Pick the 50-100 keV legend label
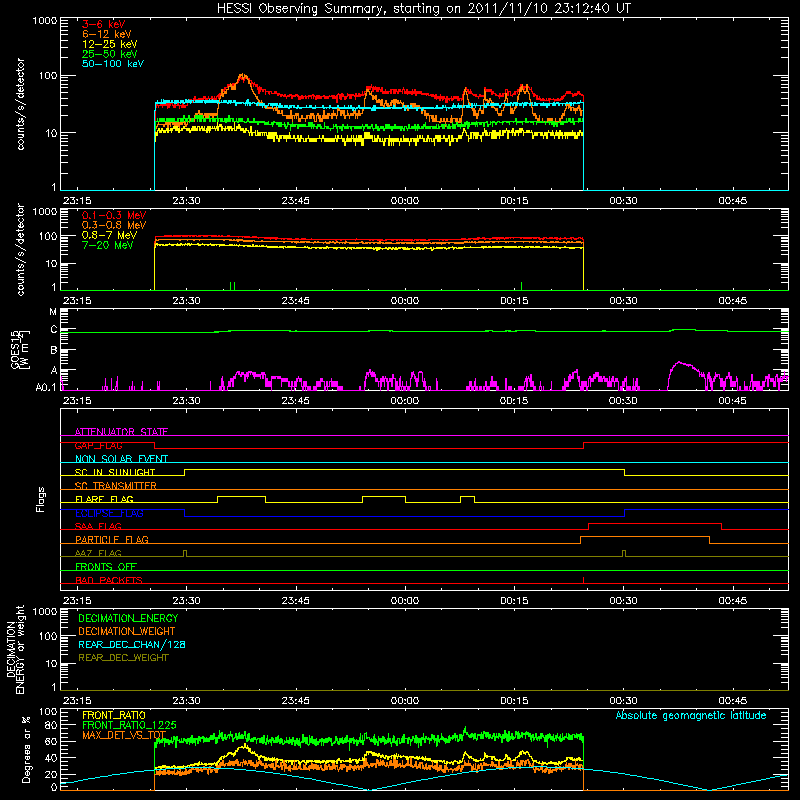This screenshot has height=800, width=800. point(113,64)
